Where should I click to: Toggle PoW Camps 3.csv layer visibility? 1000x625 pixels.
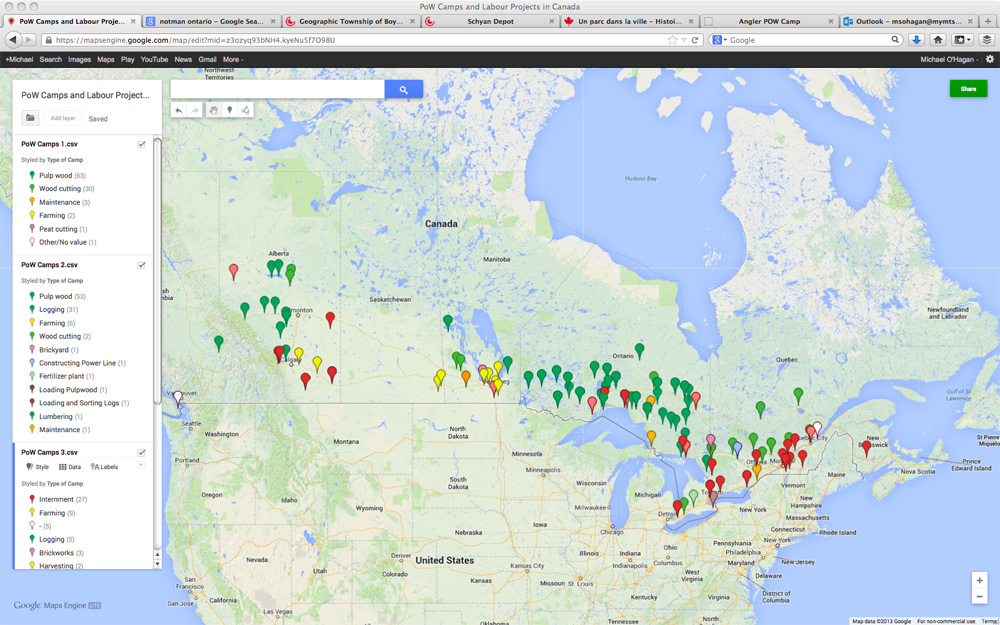click(142, 452)
